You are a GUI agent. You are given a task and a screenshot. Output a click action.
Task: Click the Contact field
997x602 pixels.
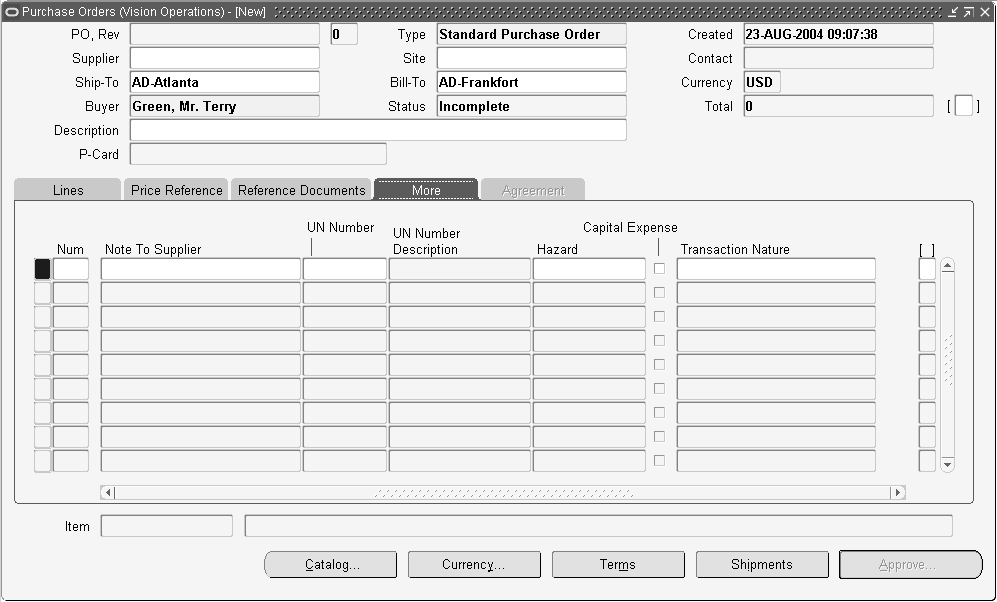click(839, 58)
